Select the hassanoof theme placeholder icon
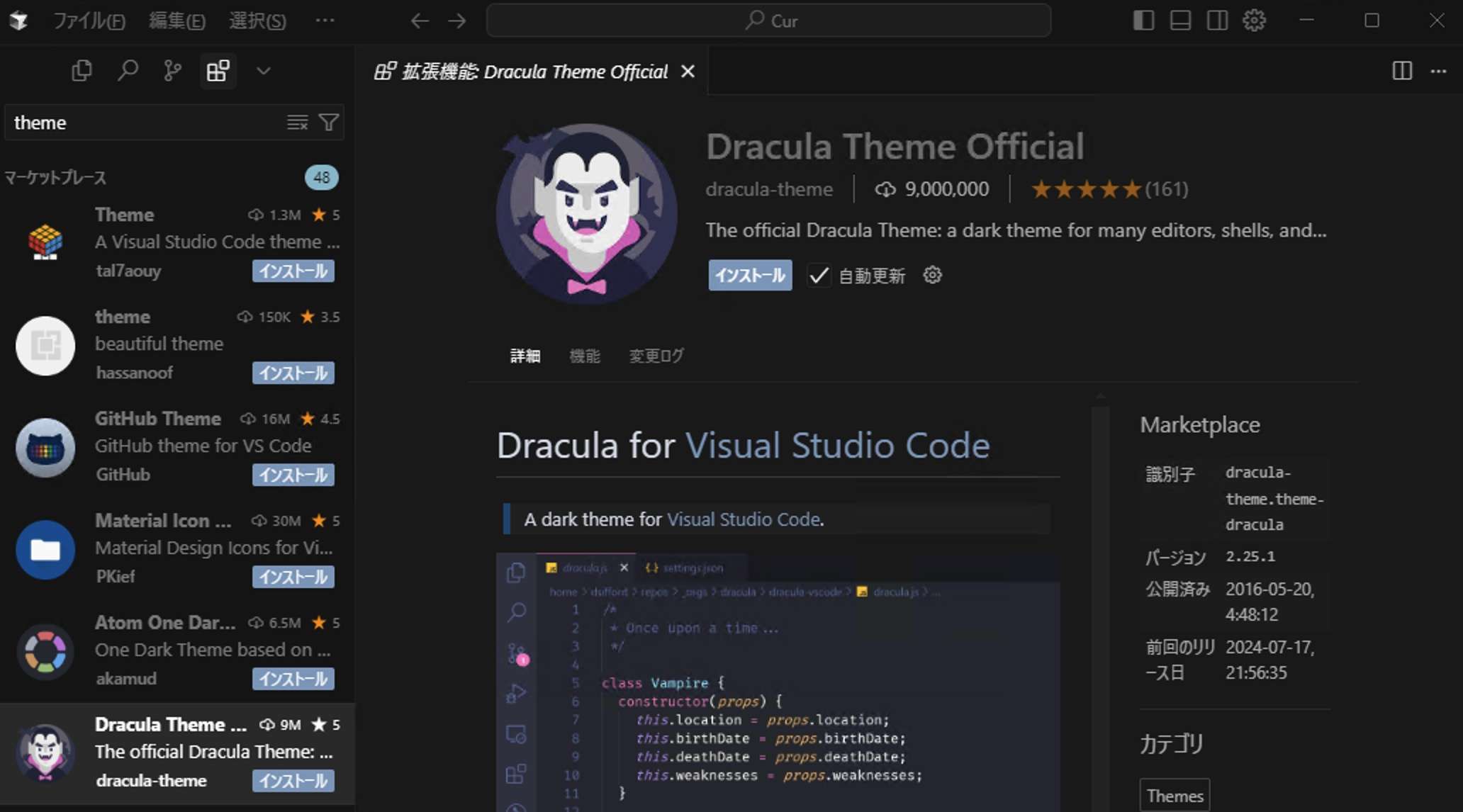1463x812 pixels. click(45, 346)
